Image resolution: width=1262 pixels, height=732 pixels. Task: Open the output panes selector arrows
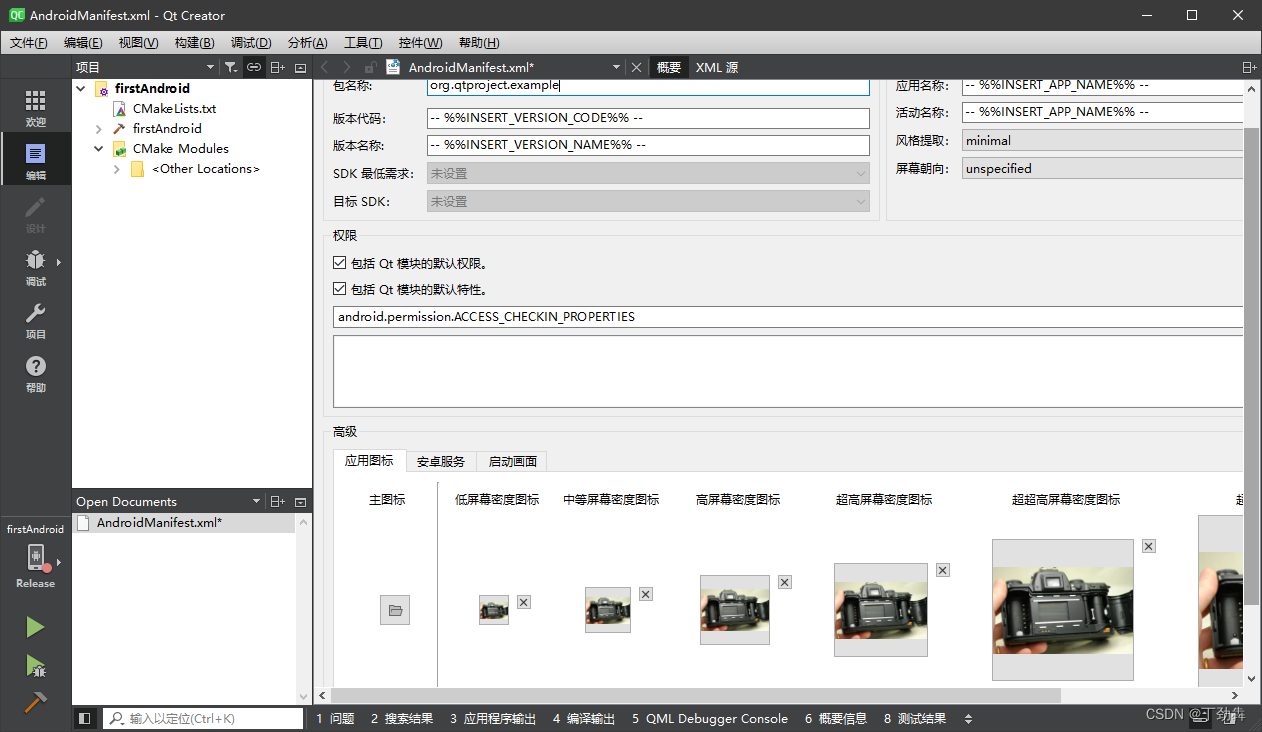[968, 718]
